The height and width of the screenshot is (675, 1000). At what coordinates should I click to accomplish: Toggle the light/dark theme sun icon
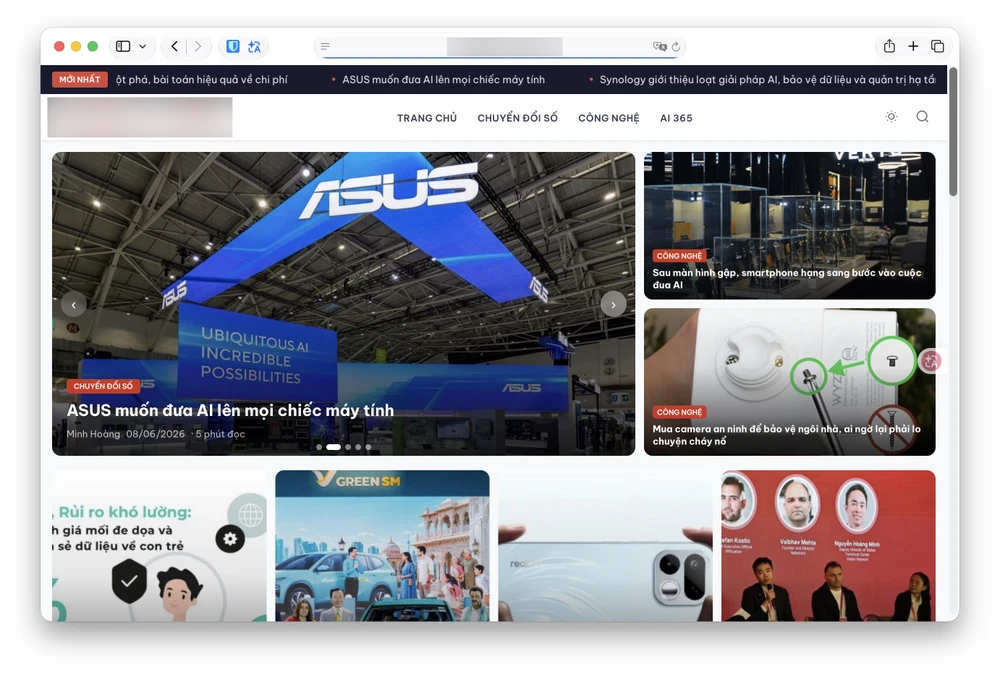(x=892, y=117)
